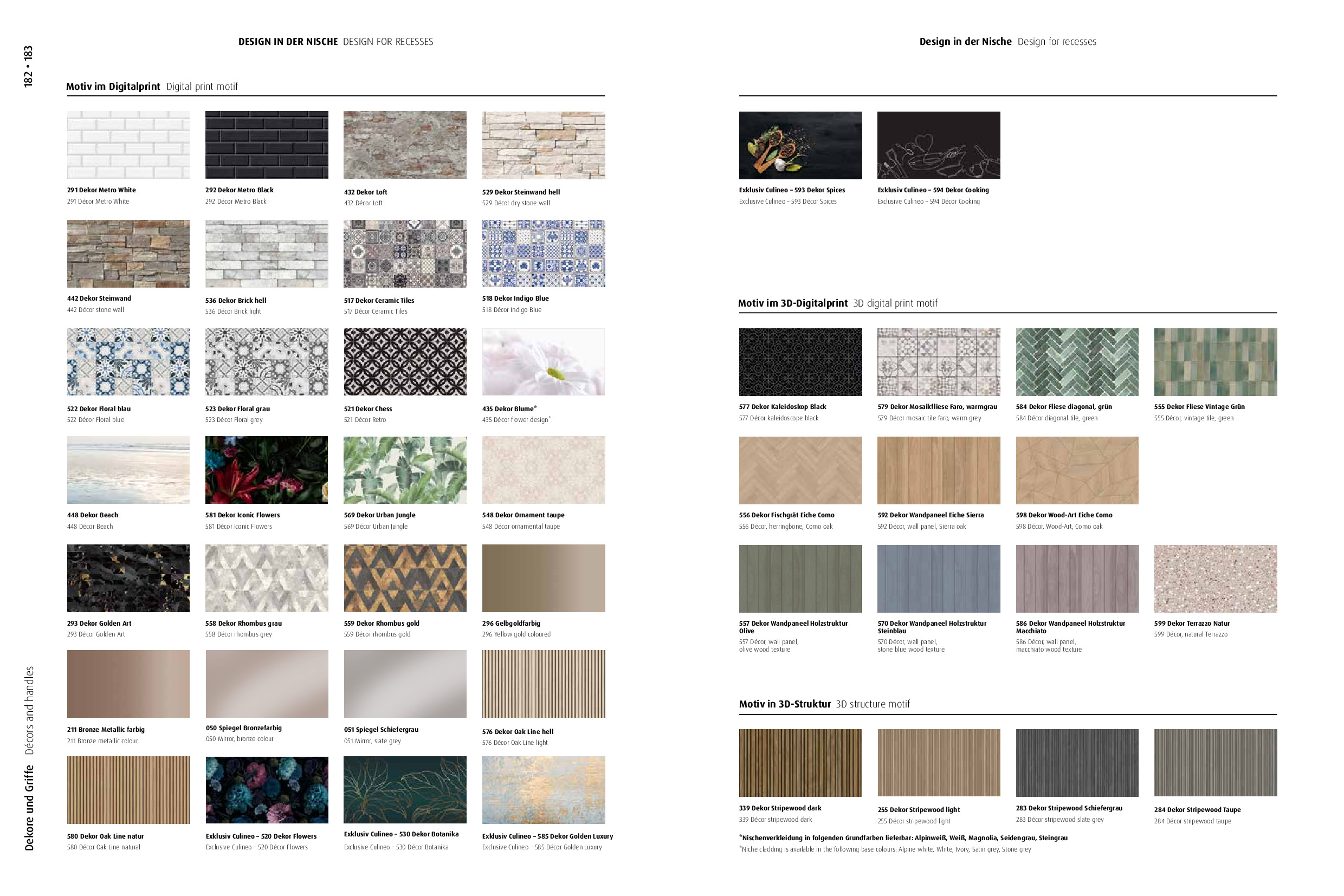Select the Exklusiv Culineo 593 Dekor Spices image
Image resolution: width=1344 pixels, height=896 pixels.
[800, 145]
